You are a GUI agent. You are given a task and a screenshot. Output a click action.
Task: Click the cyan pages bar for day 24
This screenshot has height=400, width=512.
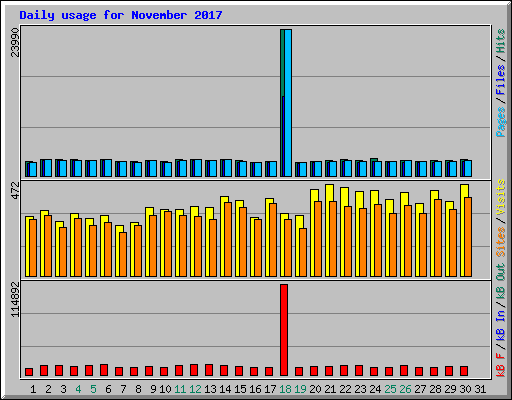(378, 169)
